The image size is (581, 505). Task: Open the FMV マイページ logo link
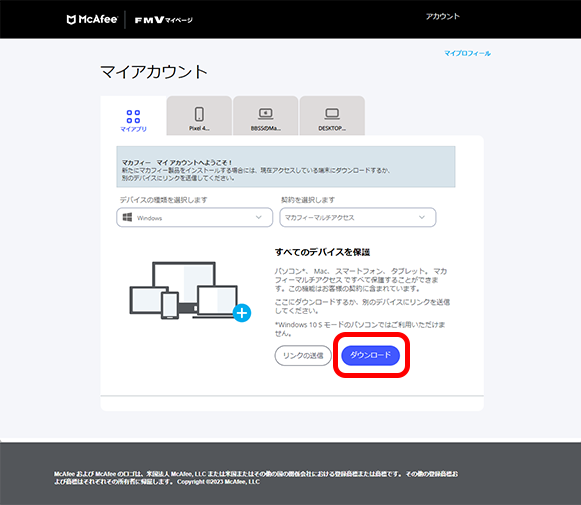click(x=163, y=20)
